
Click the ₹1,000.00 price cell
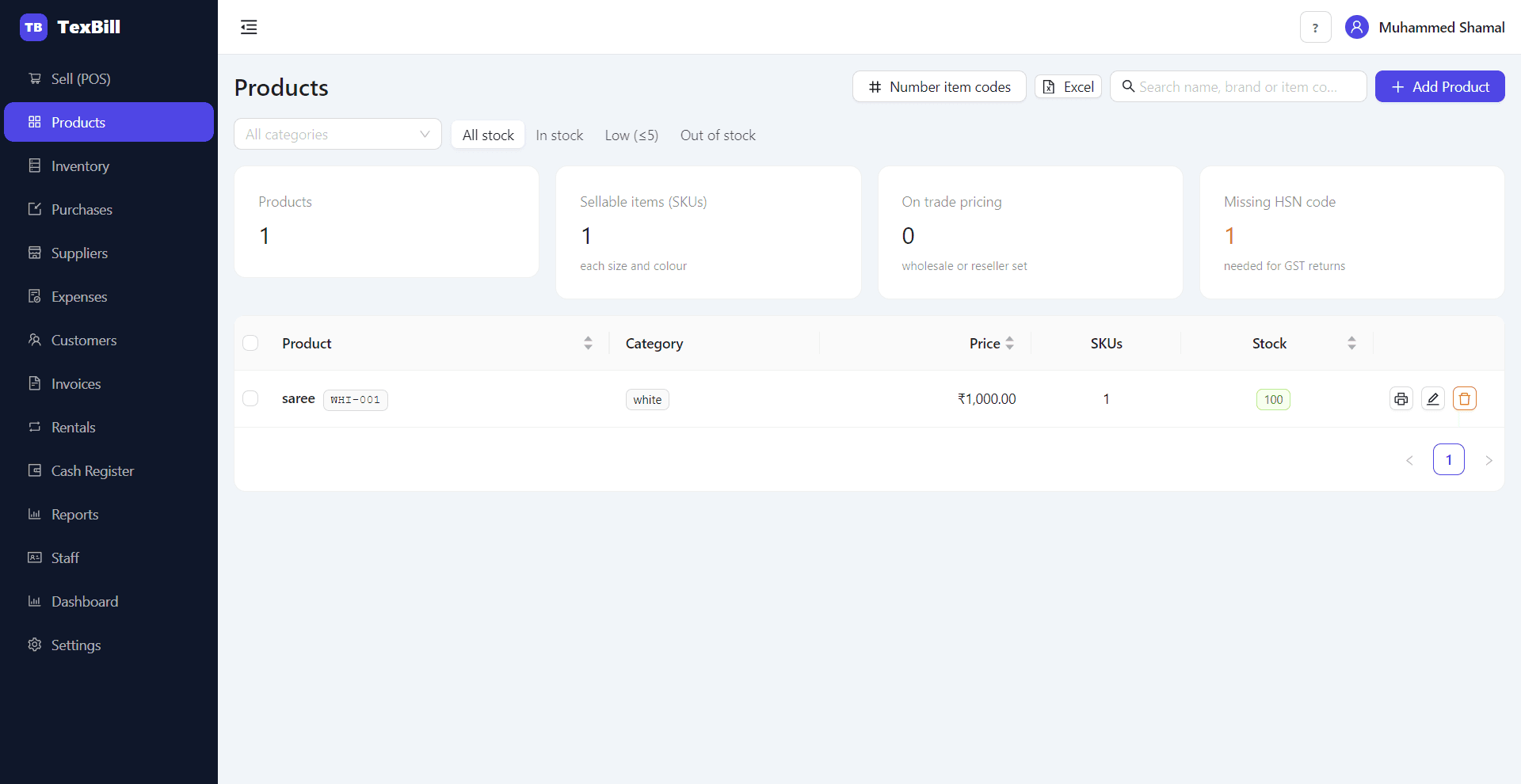[x=986, y=398]
